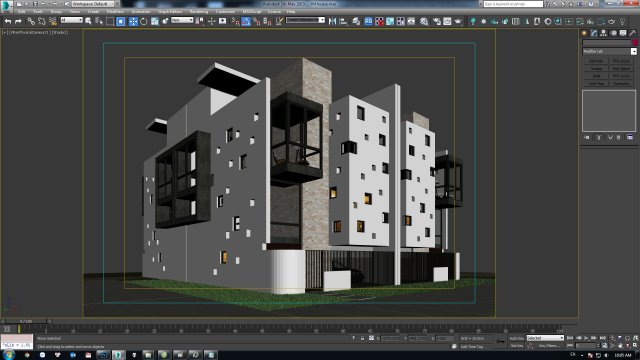Toggle Selection Lock padlock in status bar
Image resolution: width=640 pixels, height=360 pixels.
click(362, 338)
